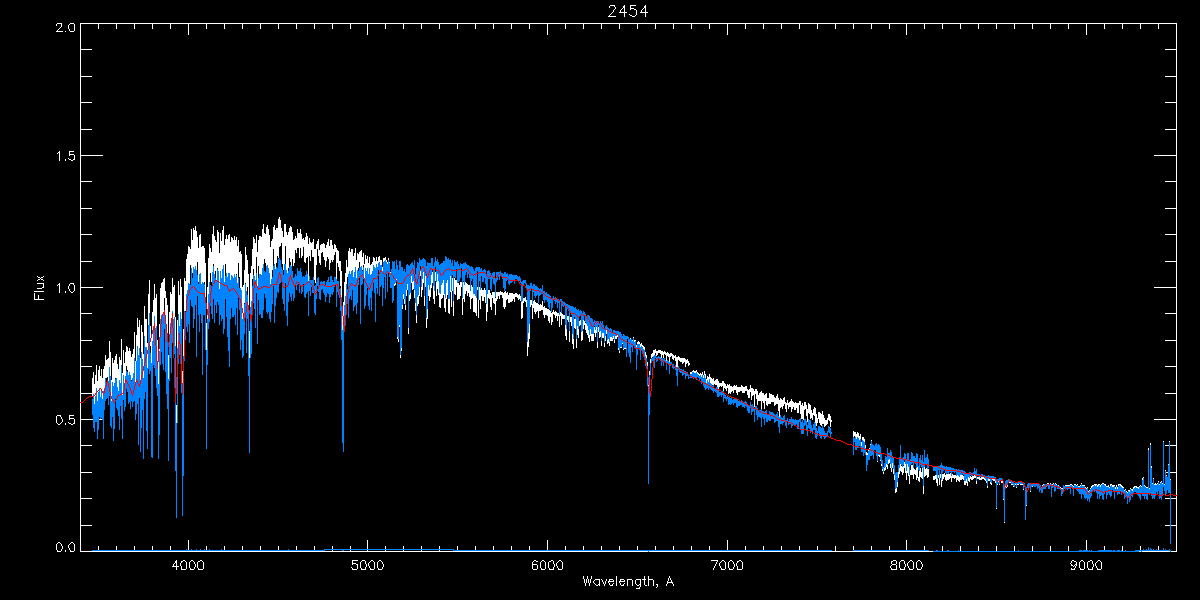Click the 0.0 flux tick label
The height and width of the screenshot is (600, 1200).
tap(63, 546)
